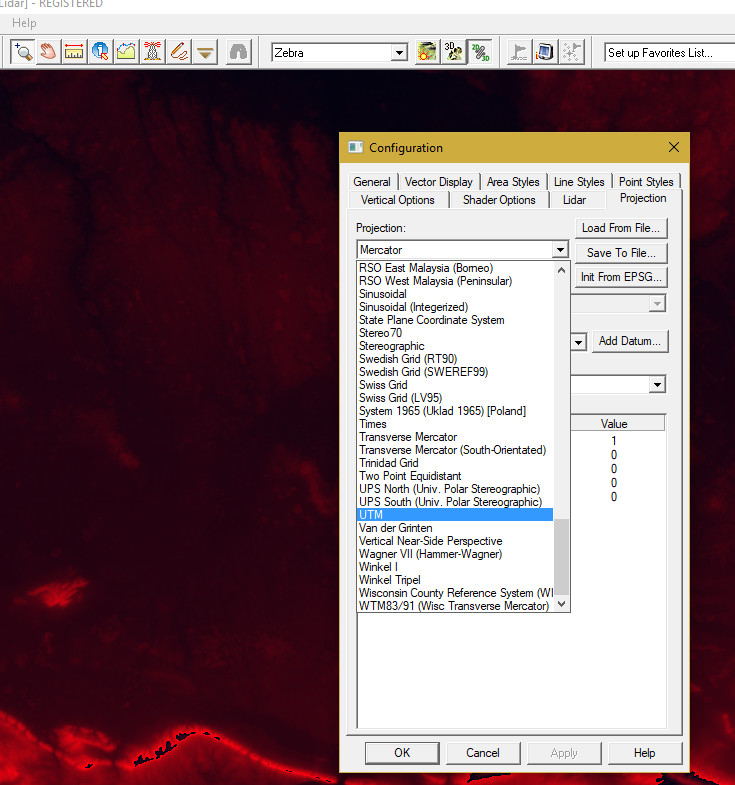Click the Init From EPSG button
The width and height of the screenshot is (735, 785).
tap(621, 277)
